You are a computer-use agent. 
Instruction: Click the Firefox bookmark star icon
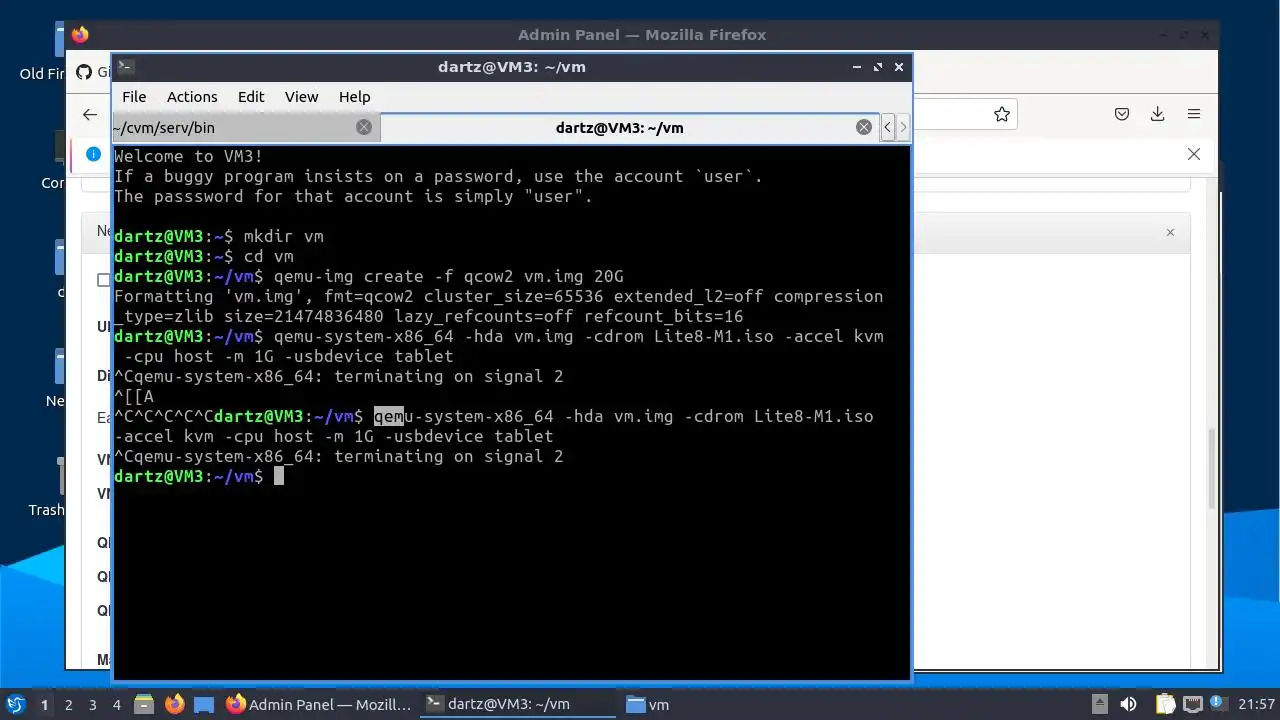1001,114
